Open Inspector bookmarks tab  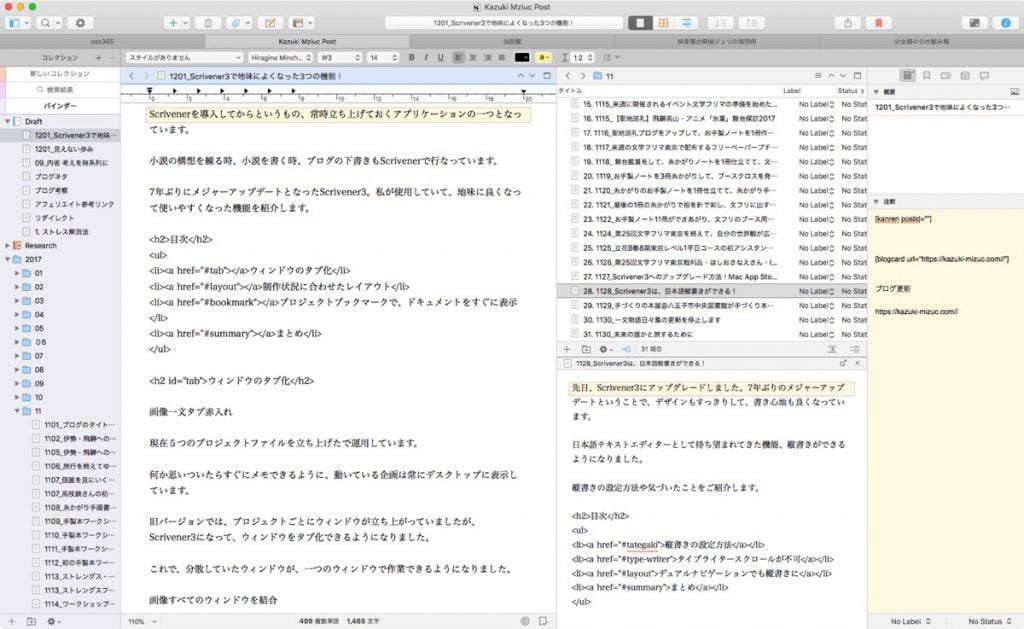pos(926,76)
